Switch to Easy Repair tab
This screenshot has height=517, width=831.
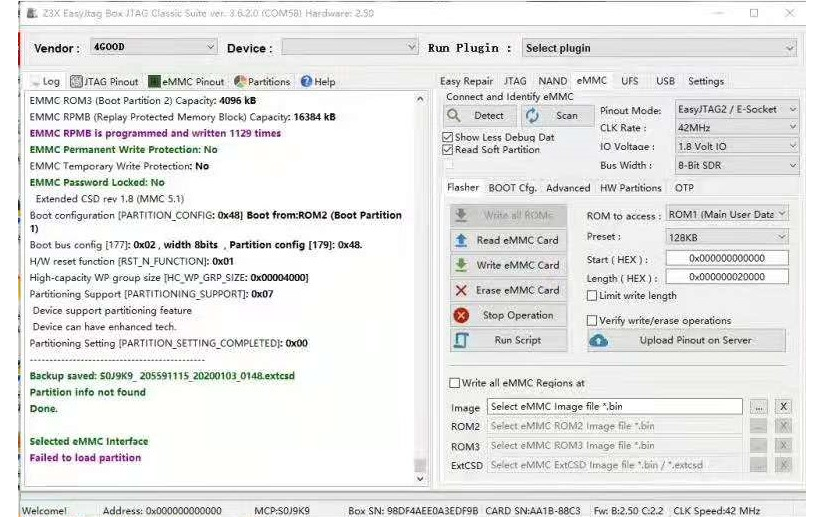coord(466,81)
